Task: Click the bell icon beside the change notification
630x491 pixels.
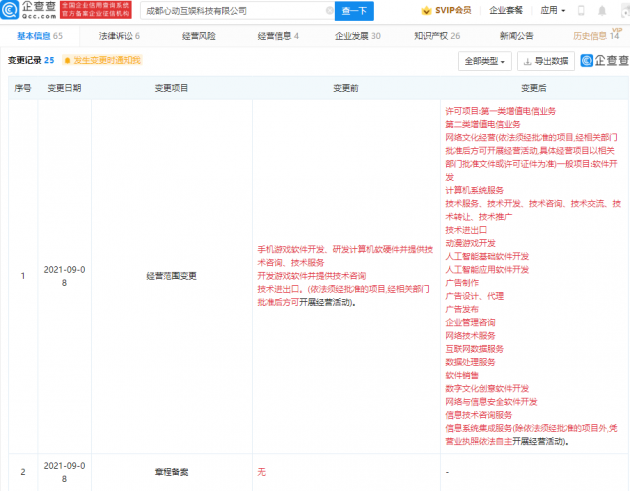Action: (68, 60)
